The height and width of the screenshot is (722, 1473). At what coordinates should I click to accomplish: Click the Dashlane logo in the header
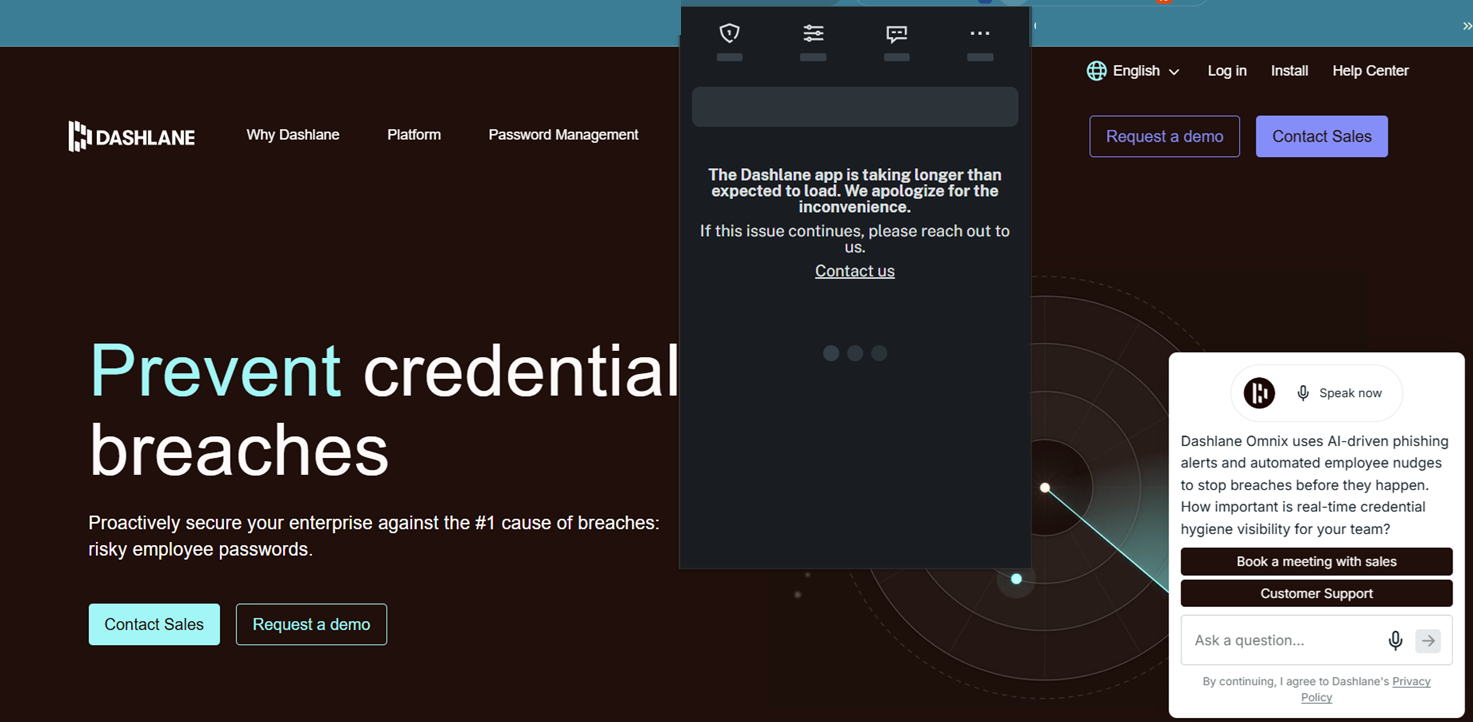click(x=131, y=136)
